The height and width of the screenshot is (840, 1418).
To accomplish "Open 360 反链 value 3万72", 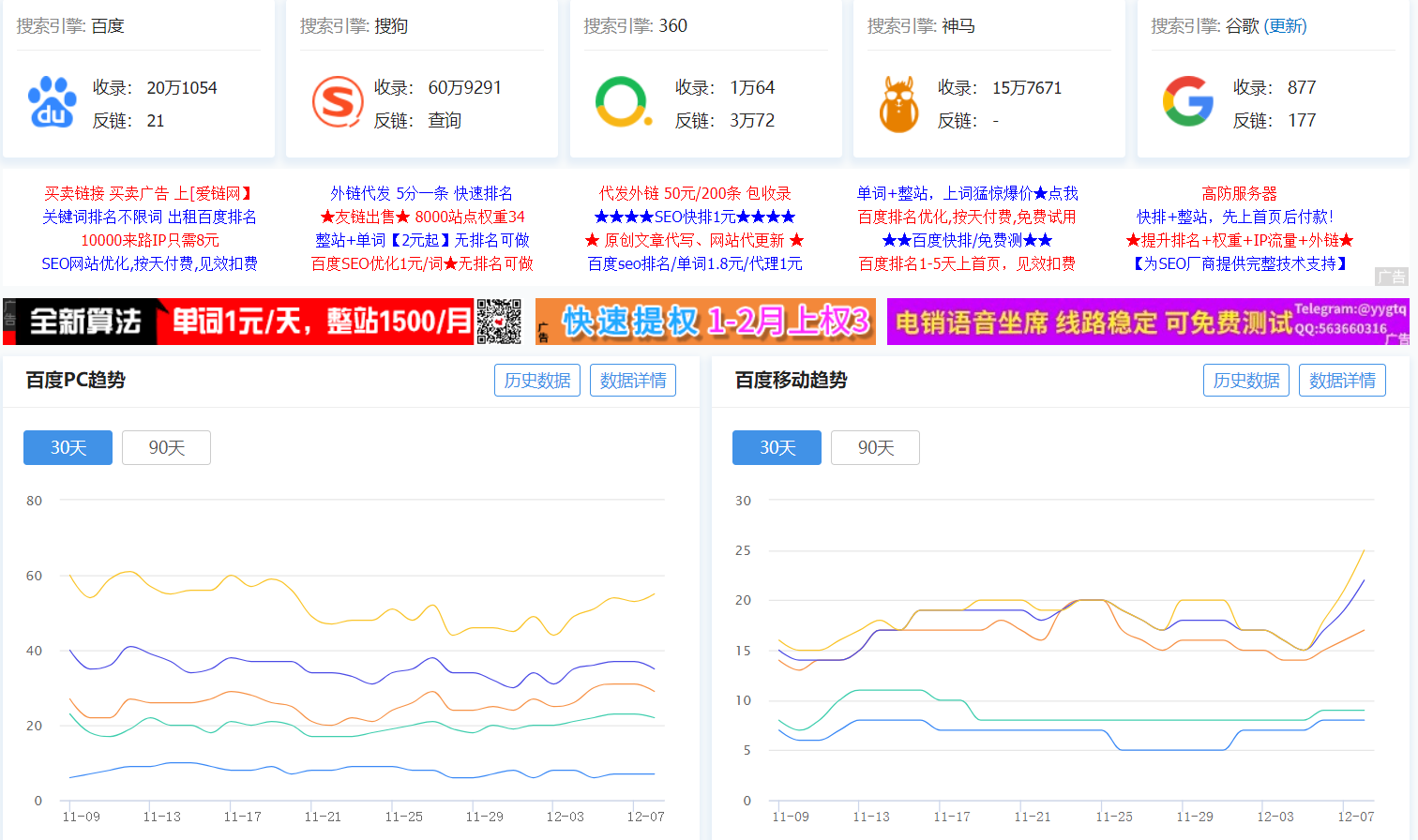I will pos(752,121).
